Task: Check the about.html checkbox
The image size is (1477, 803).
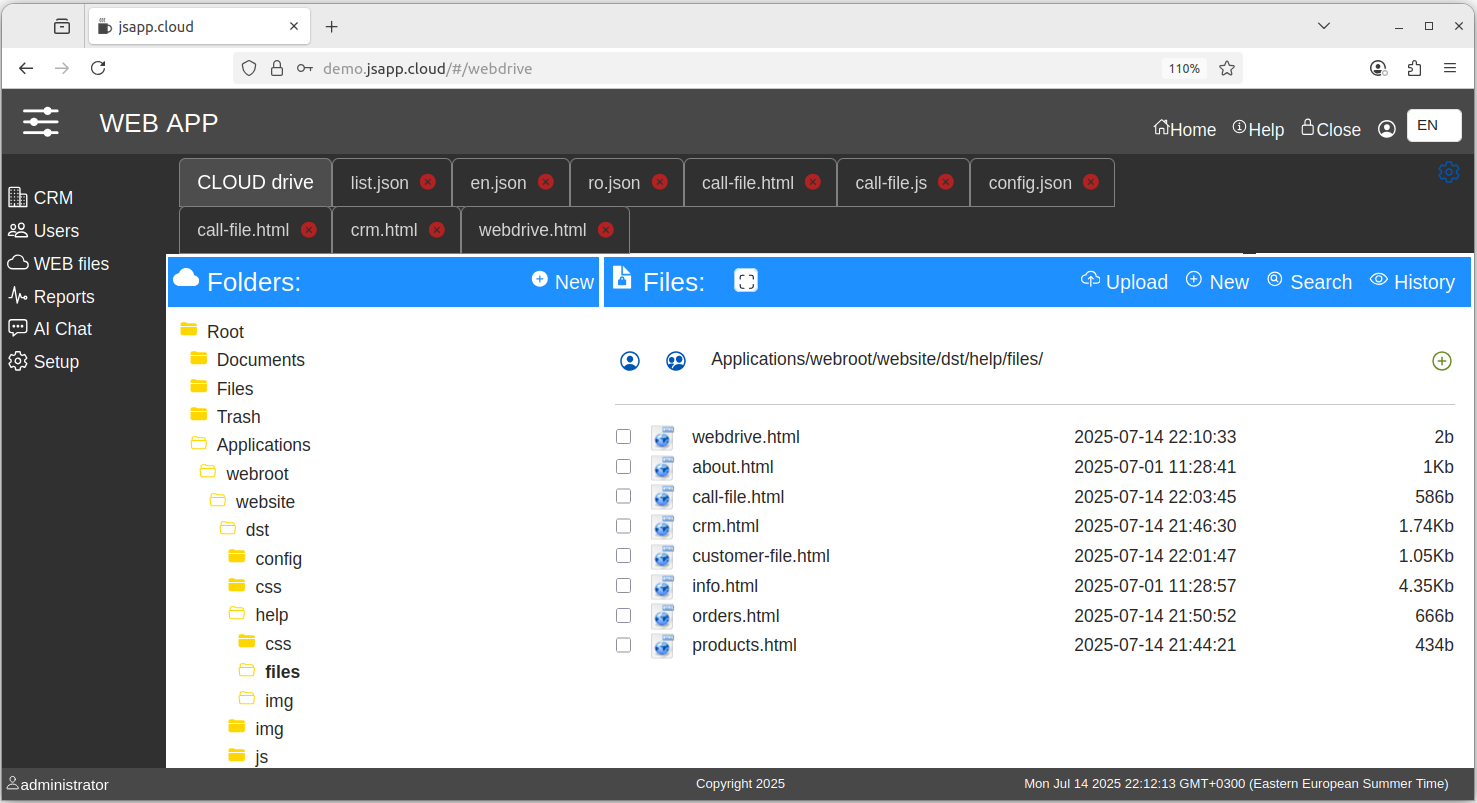Action: [623, 466]
